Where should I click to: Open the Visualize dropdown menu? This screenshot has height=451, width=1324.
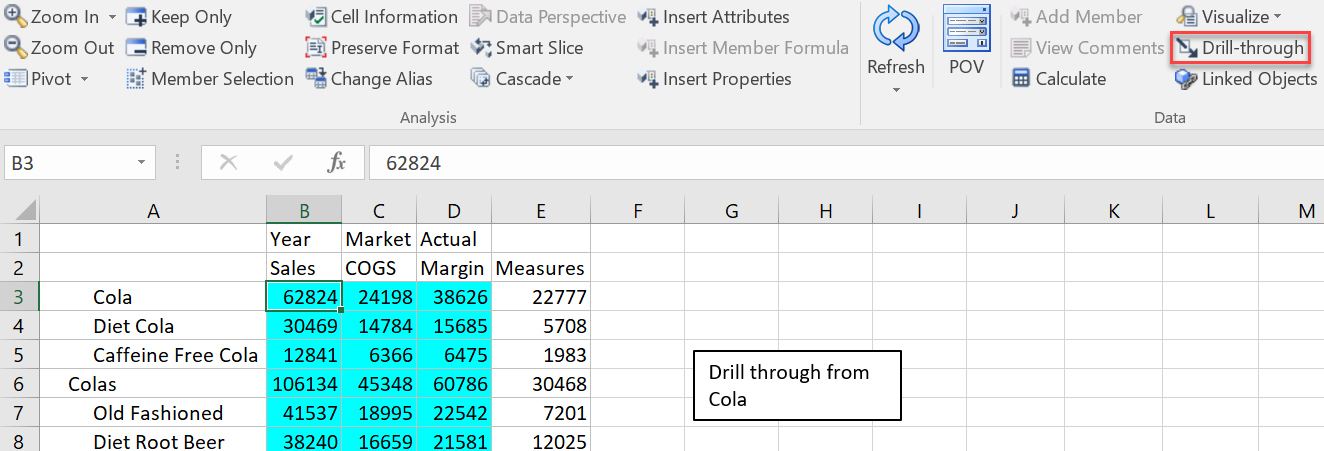(x=1228, y=17)
